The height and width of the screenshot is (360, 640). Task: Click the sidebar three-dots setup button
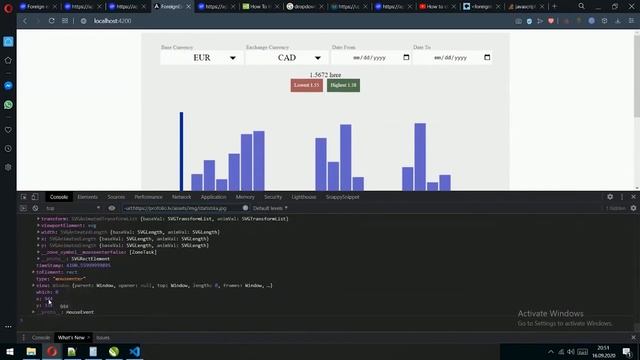point(8,327)
